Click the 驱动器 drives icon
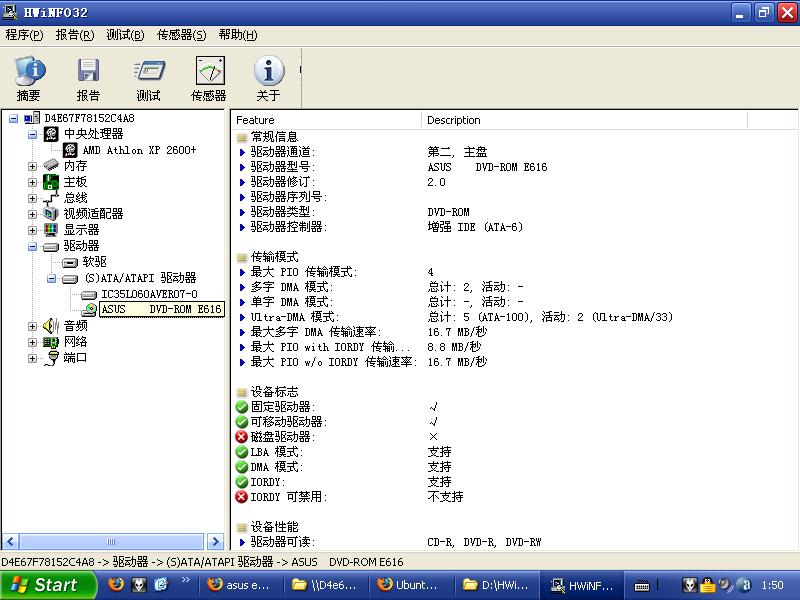 pyautogui.click(x=51, y=246)
